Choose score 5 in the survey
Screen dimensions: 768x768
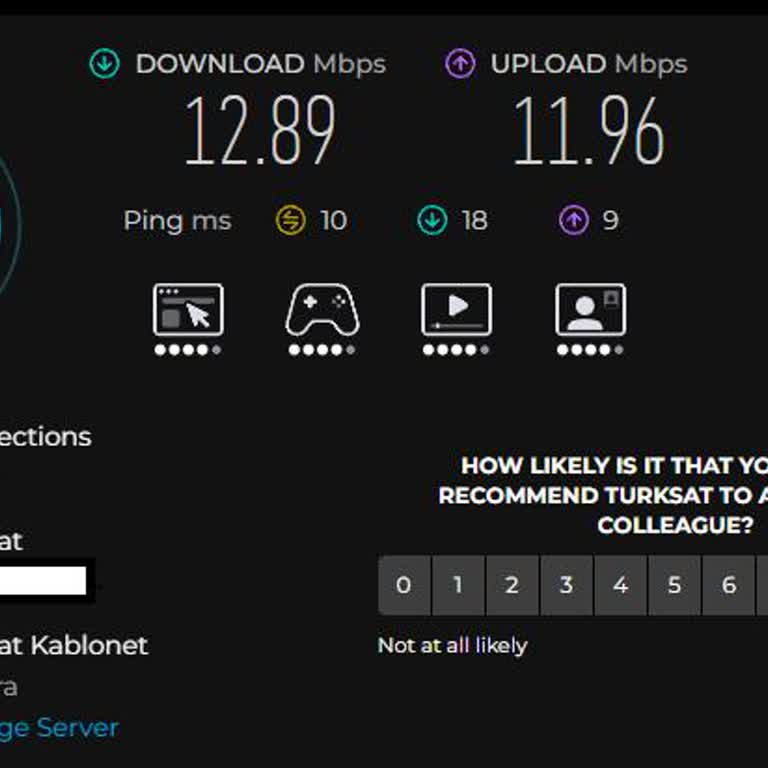pos(674,585)
